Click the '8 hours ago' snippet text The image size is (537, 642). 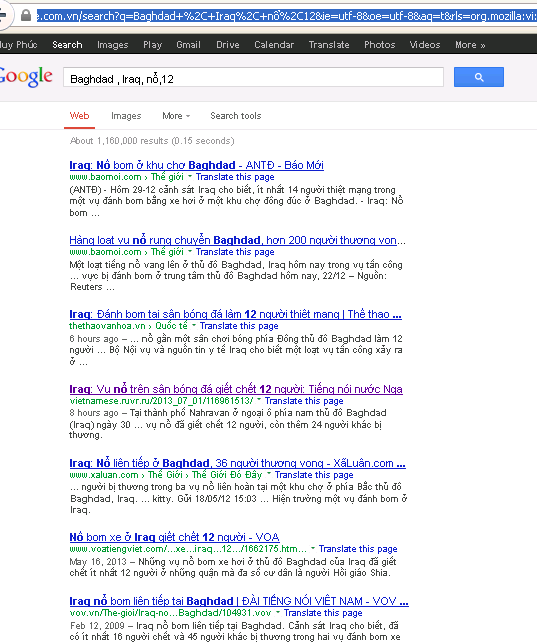[94, 413]
